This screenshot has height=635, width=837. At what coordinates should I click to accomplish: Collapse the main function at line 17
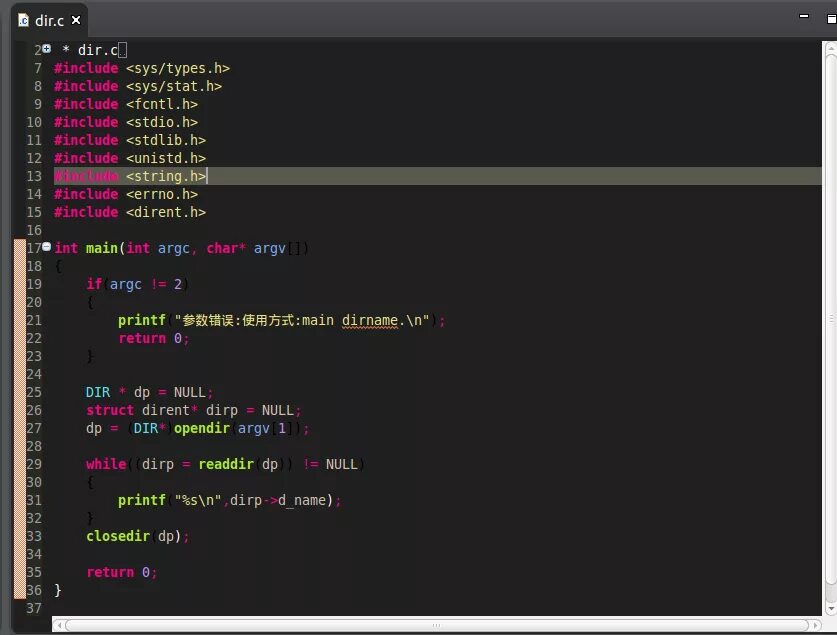point(46,247)
